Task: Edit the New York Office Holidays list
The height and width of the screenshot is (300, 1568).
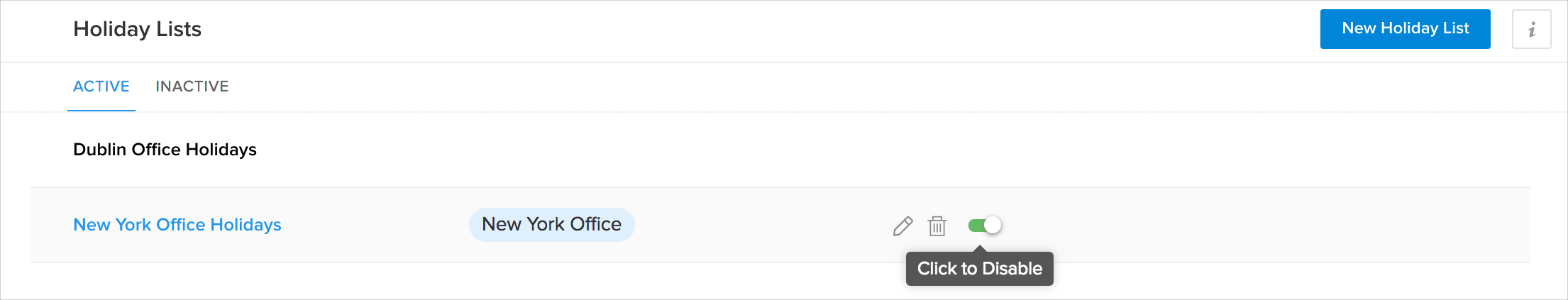Action: tap(902, 226)
